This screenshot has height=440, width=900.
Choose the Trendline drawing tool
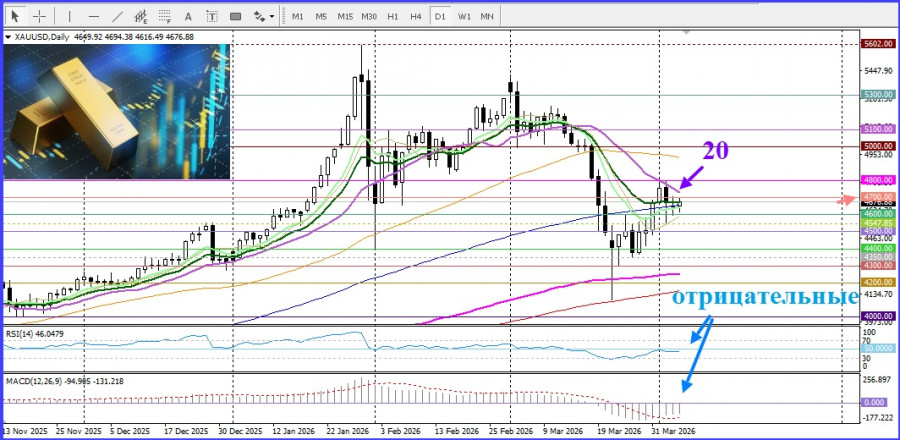[117, 16]
